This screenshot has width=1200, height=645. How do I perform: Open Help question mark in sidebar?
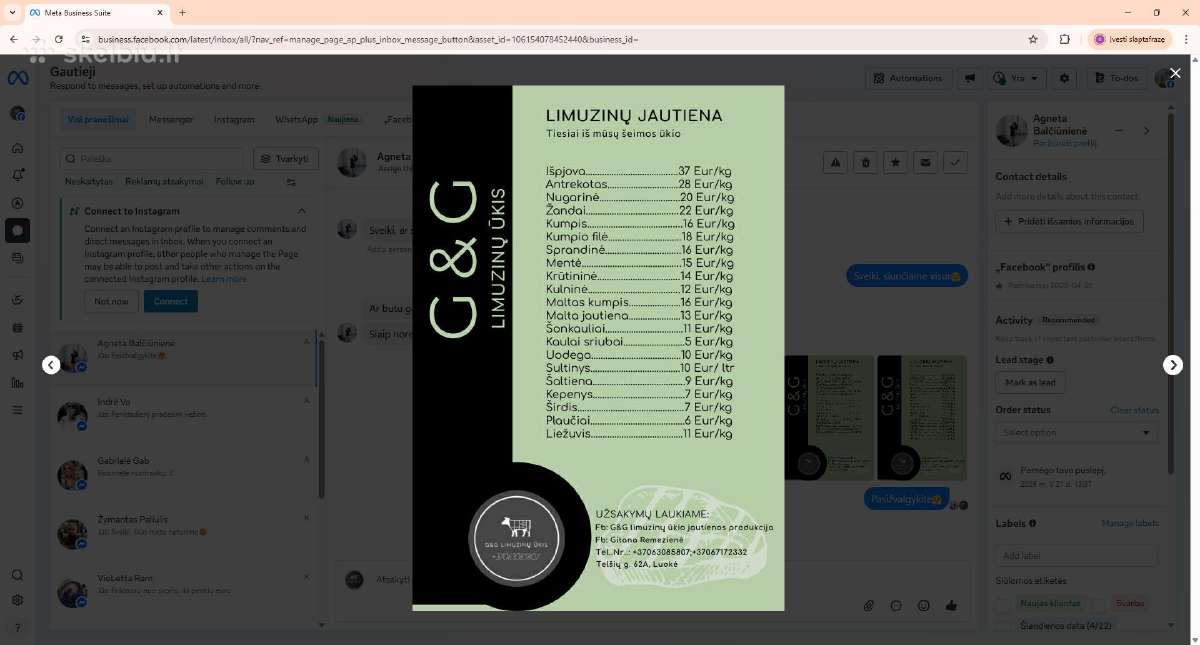coord(17,628)
